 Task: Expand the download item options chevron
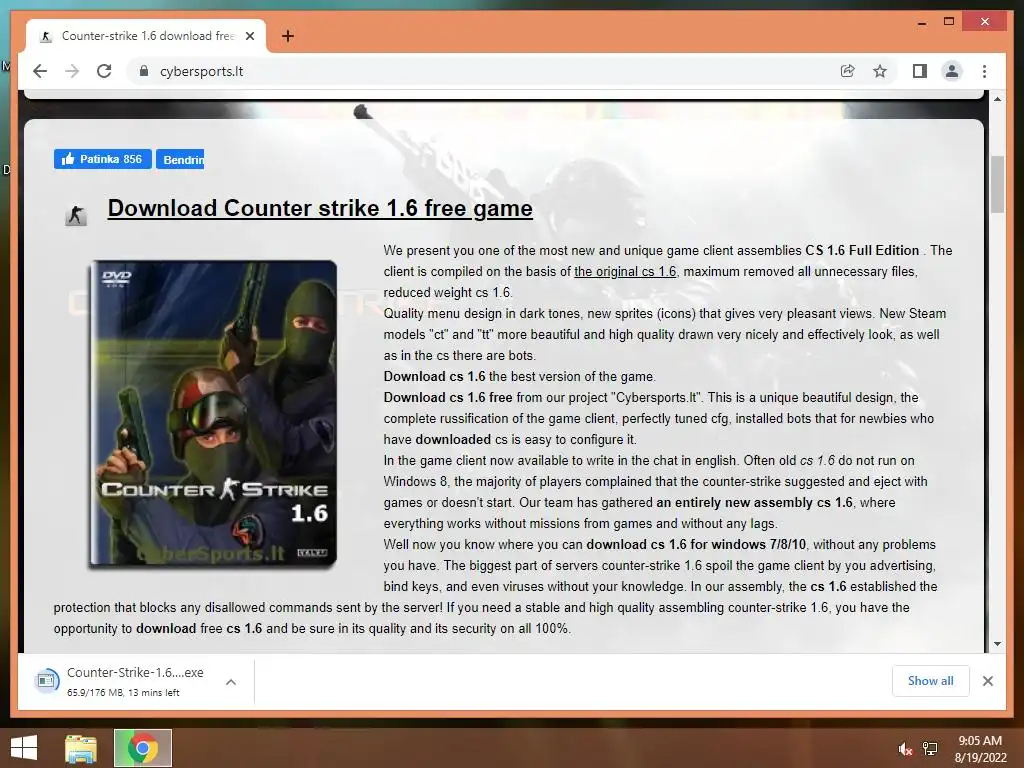click(231, 682)
